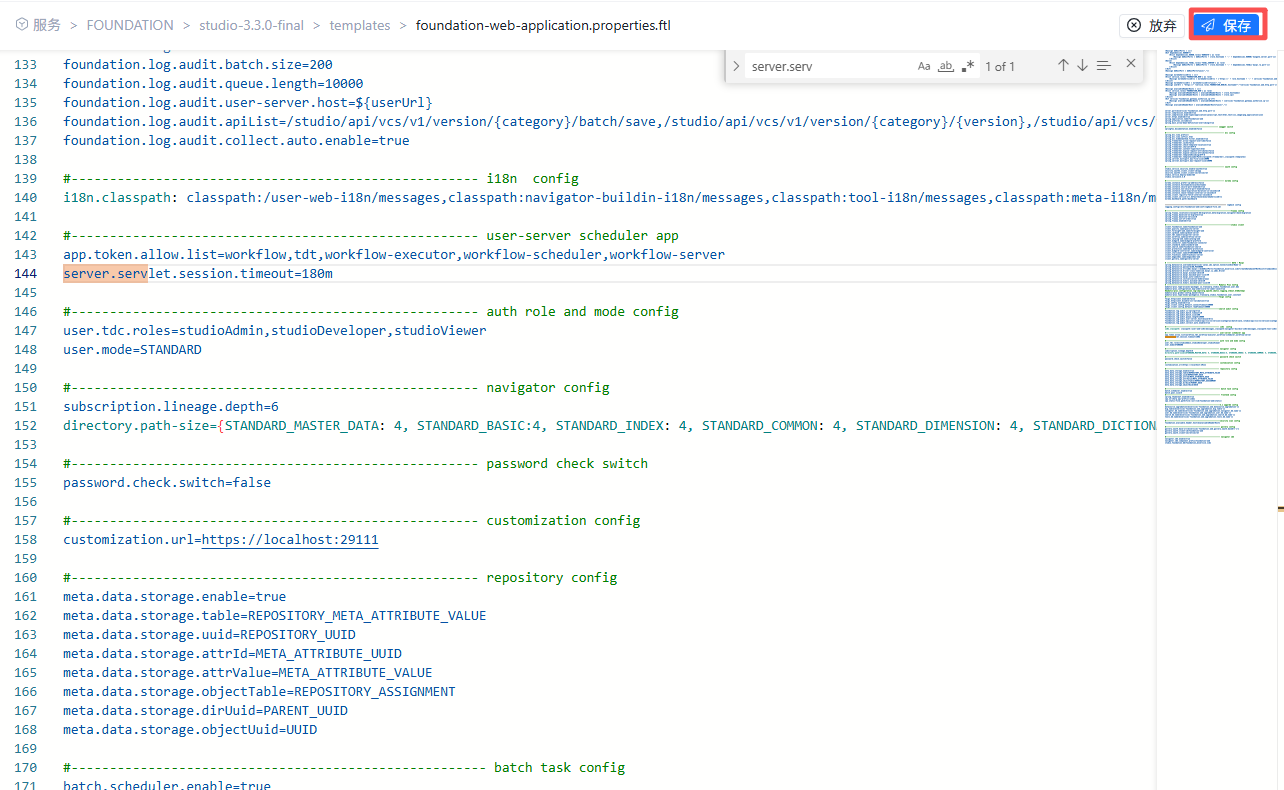Viewport: 1284px width, 790px height.
Task: Go to next match arrow
Action: [1082, 65]
